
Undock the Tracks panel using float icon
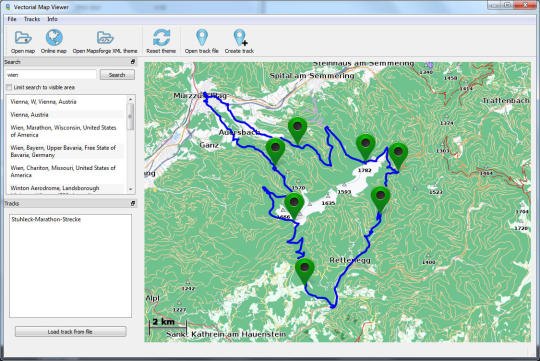click(x=133, y=204)
